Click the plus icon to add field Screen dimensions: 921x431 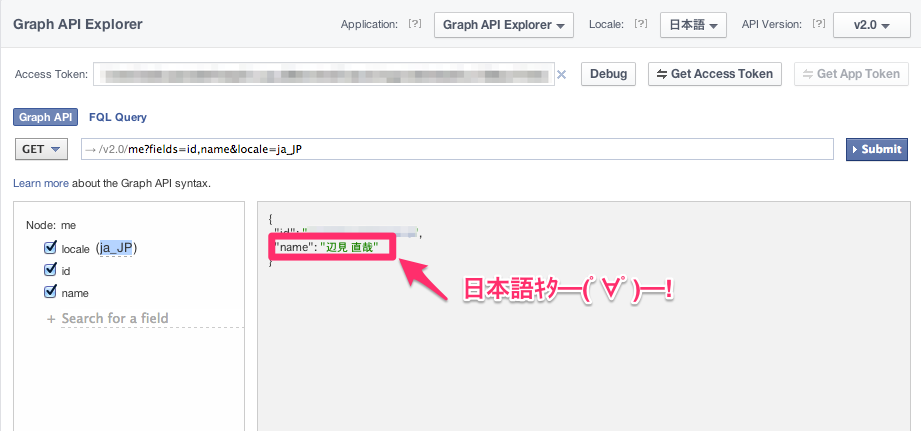(x=51, y=319)
